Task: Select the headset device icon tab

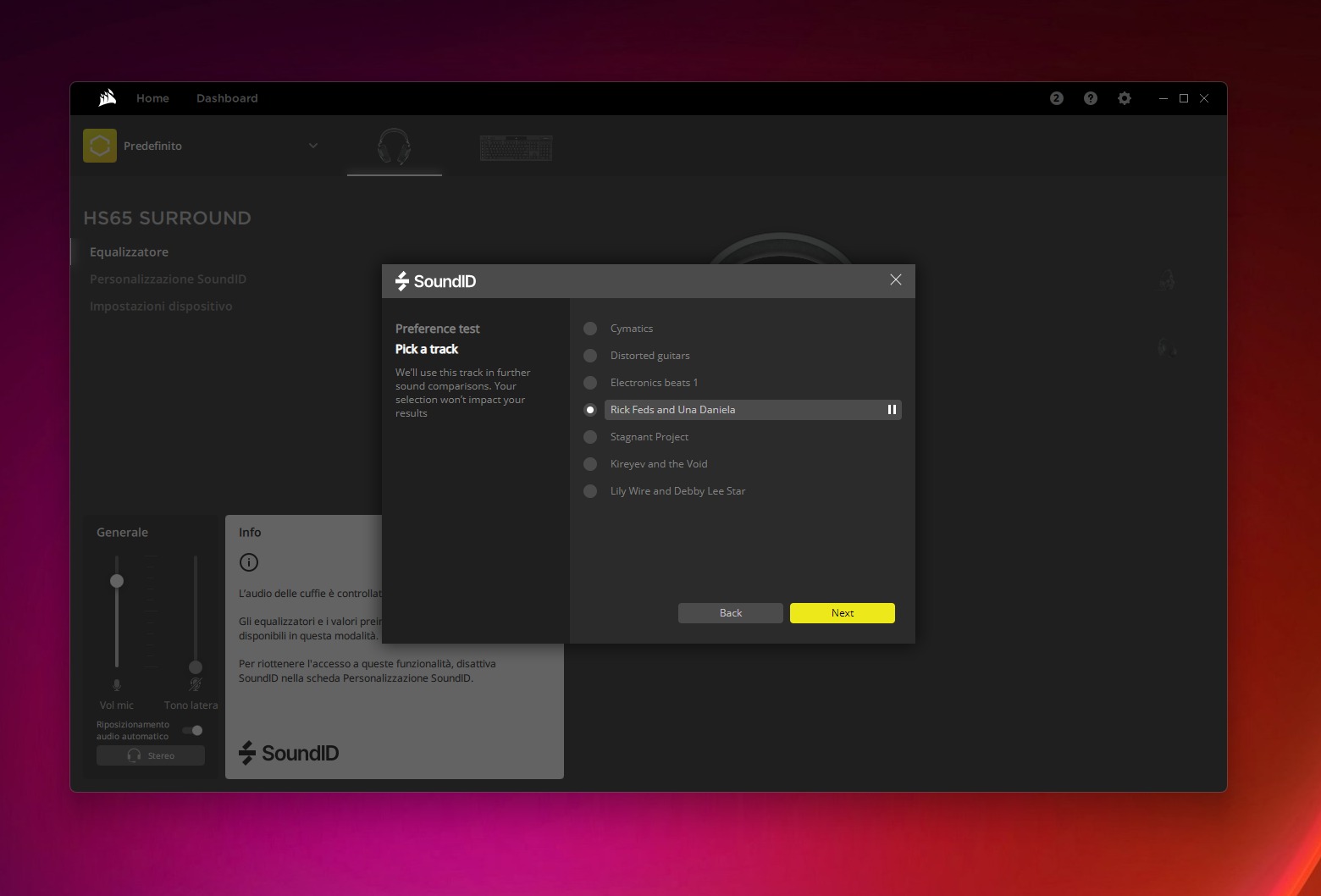Action: click(x=394, y=147)
